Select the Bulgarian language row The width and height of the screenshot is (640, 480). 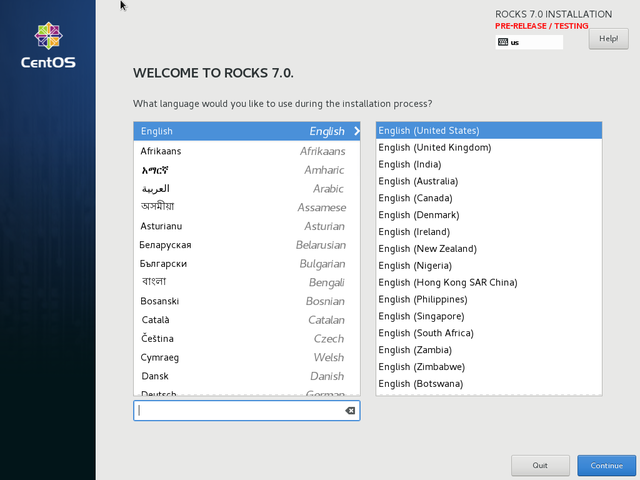coord(247,264)
